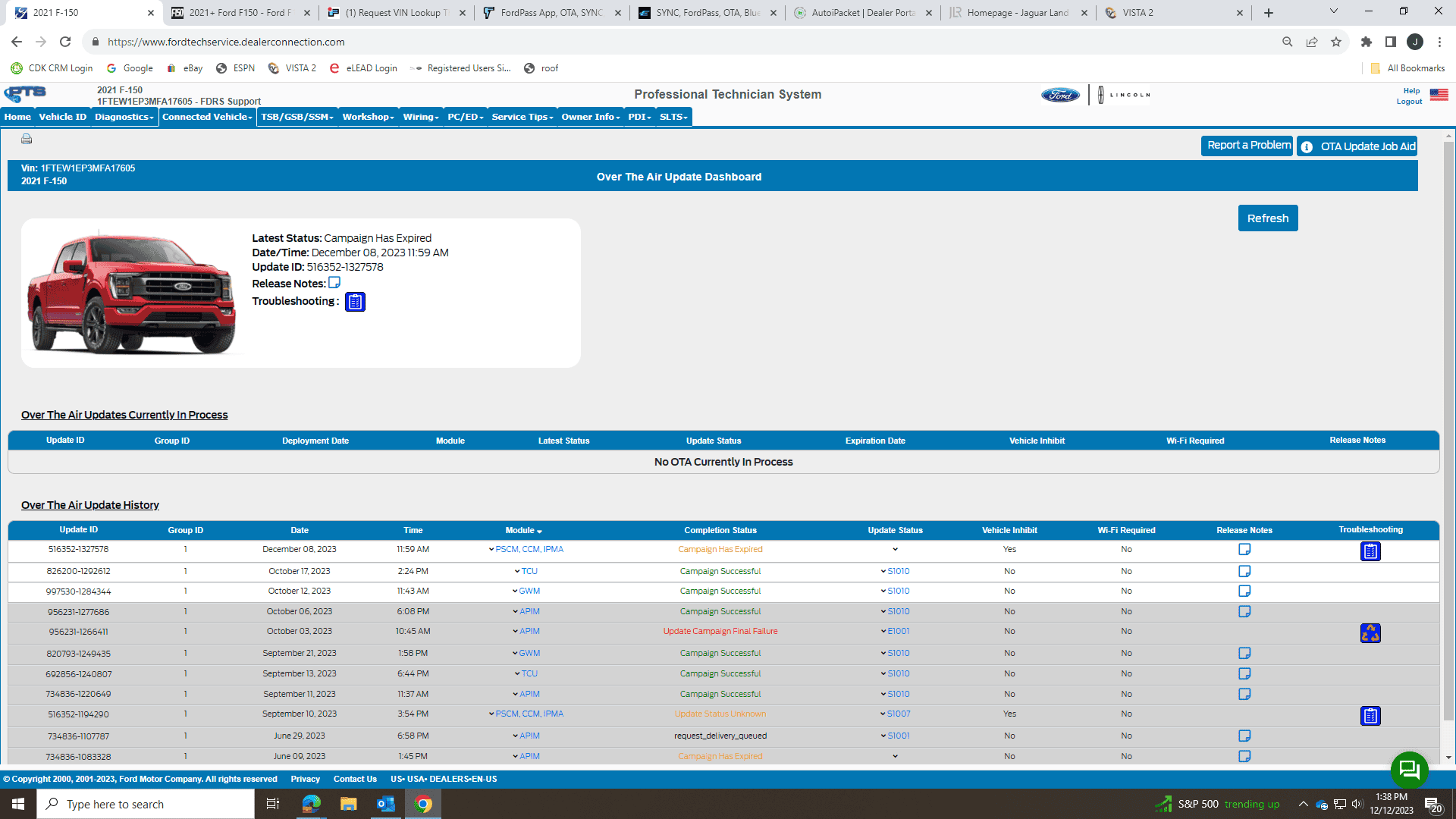This screenshot has height=819, width=1456.
Task: Open Outlook from the Windows taskbar
Action: click(386, 804)
